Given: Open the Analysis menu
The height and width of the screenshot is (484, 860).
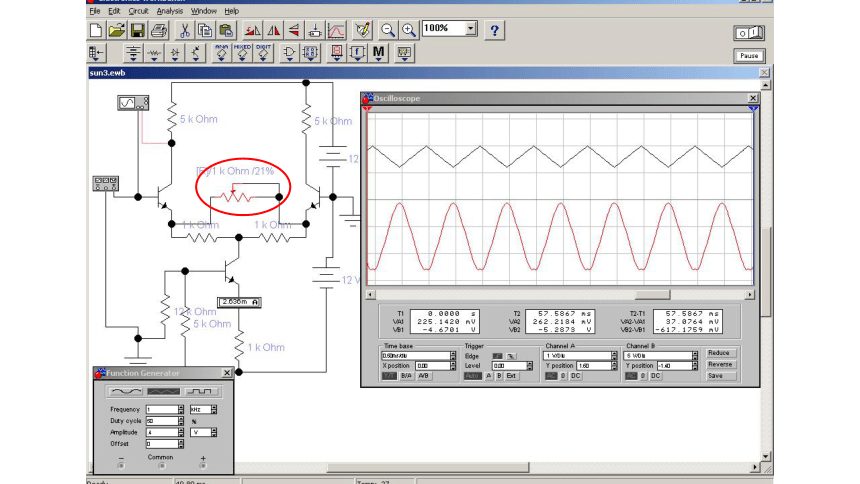Looking at the screenshot, I should point(170,11).
